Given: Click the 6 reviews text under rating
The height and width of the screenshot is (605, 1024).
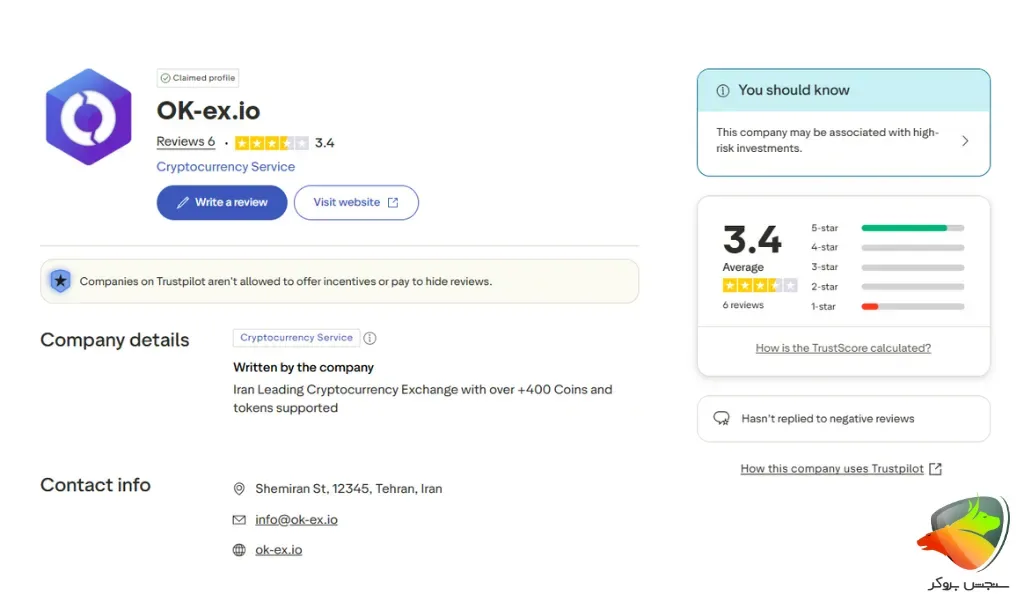Looking at the screenshot, I should (743, 305).
